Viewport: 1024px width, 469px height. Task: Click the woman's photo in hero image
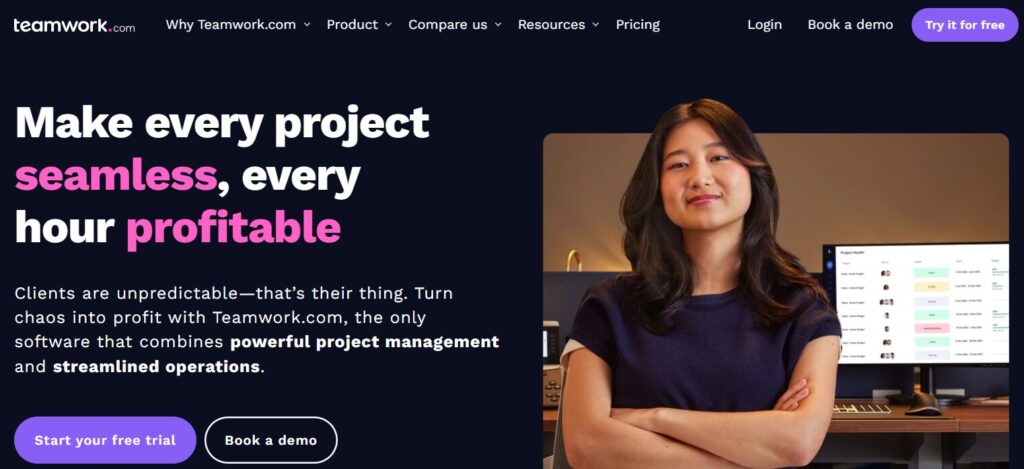(x=702, y=287)
